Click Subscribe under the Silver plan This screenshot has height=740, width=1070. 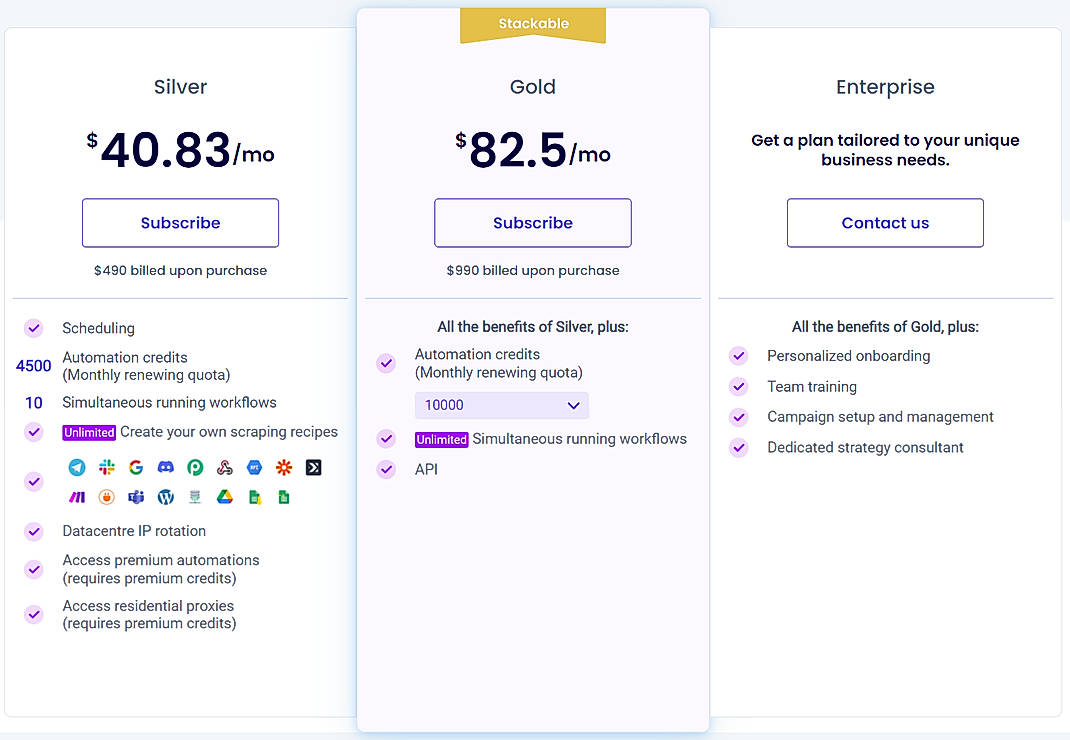tap(180, 222)
